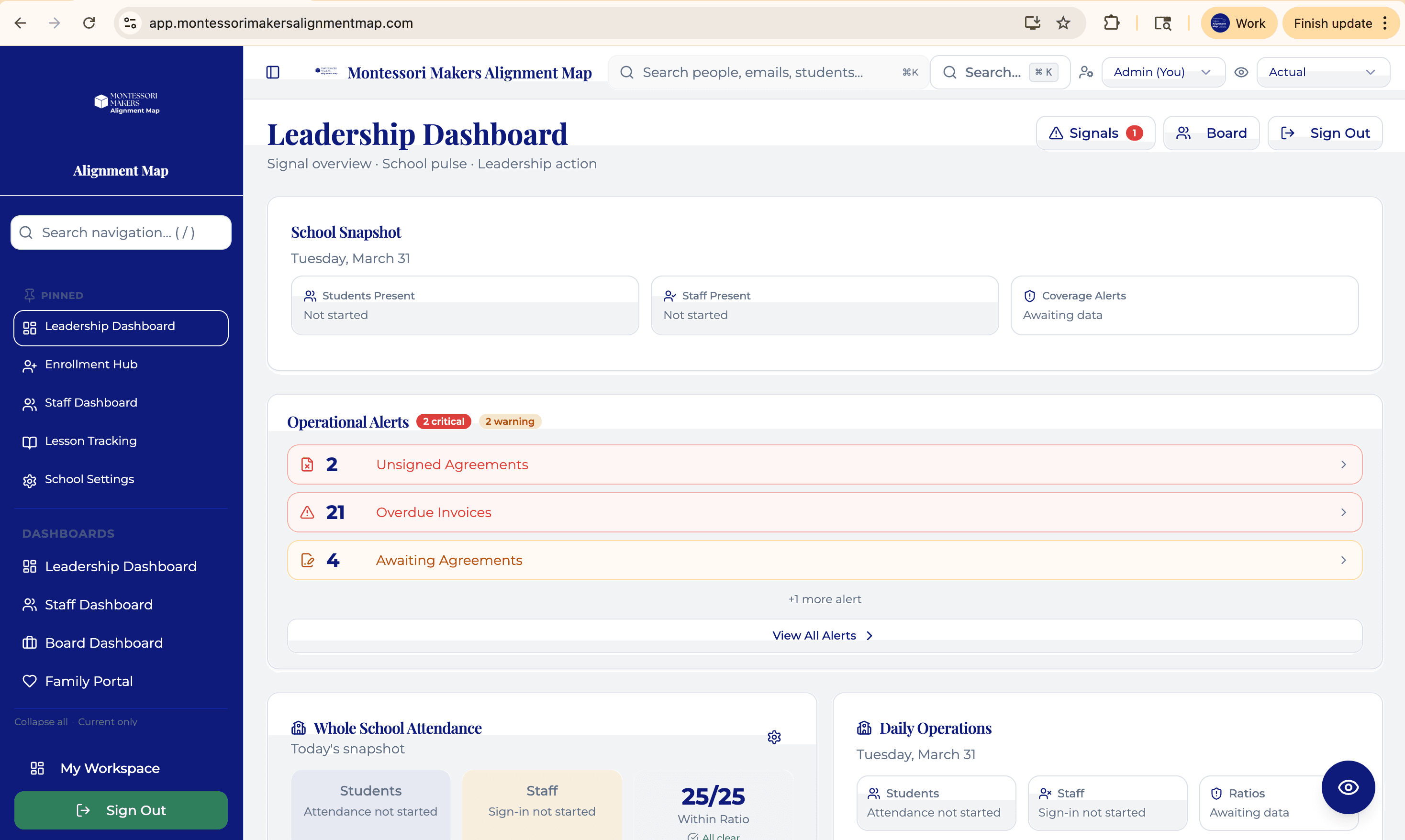The width and height of the screenshot is (1405, 840).
Task: Select Staff Dashboard under Dashboards section
Action: pyautogui.click(x=98, y=605)
